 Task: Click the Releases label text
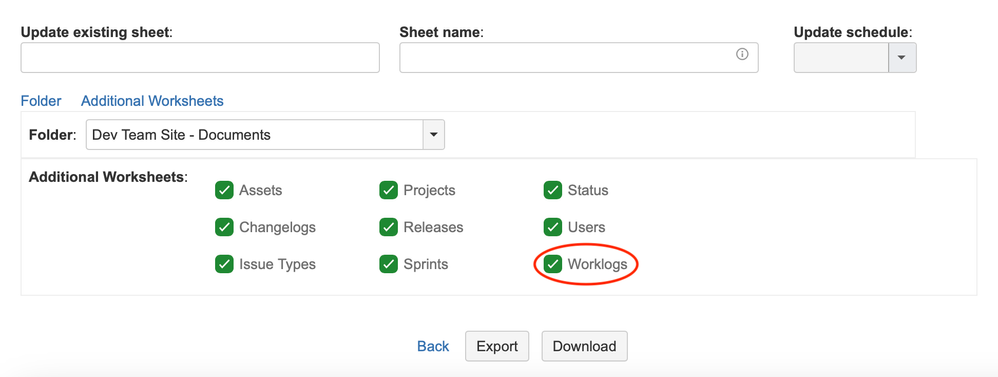pyautogui.click(x=433, y=227)
